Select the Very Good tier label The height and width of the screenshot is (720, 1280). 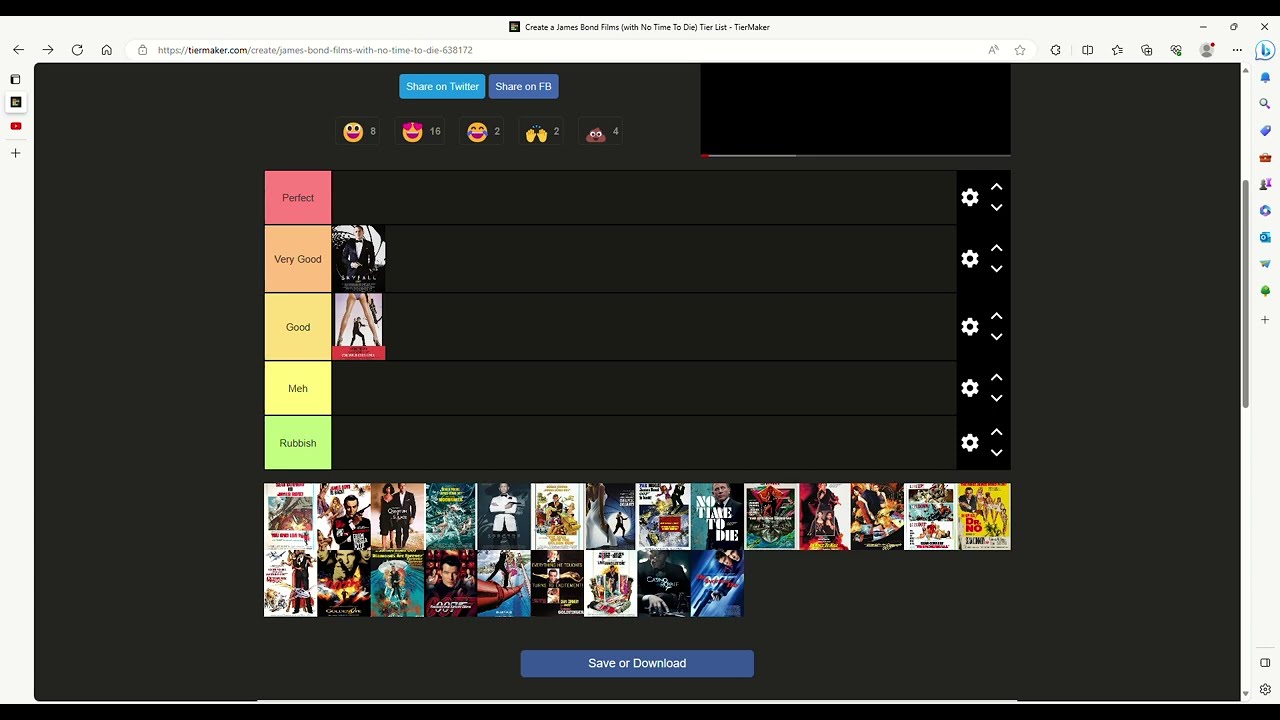point(298,259)
